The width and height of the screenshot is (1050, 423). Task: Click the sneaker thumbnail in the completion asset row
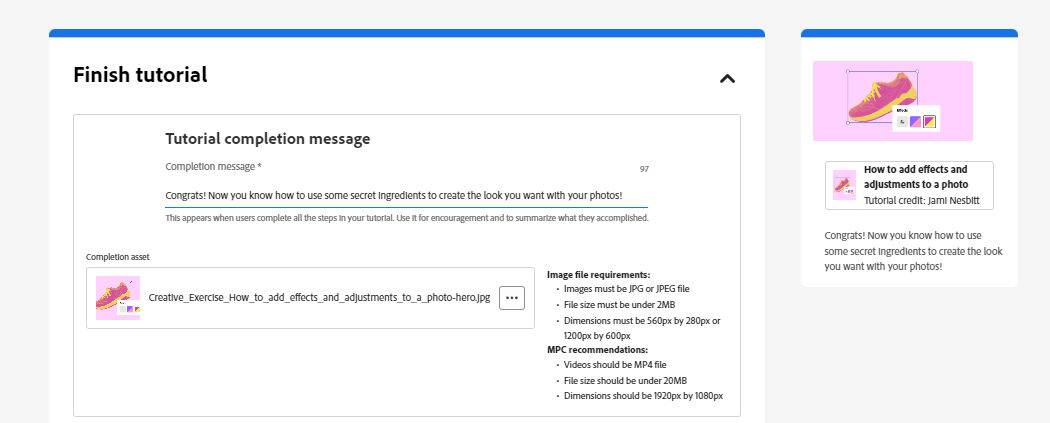point(118,298)
